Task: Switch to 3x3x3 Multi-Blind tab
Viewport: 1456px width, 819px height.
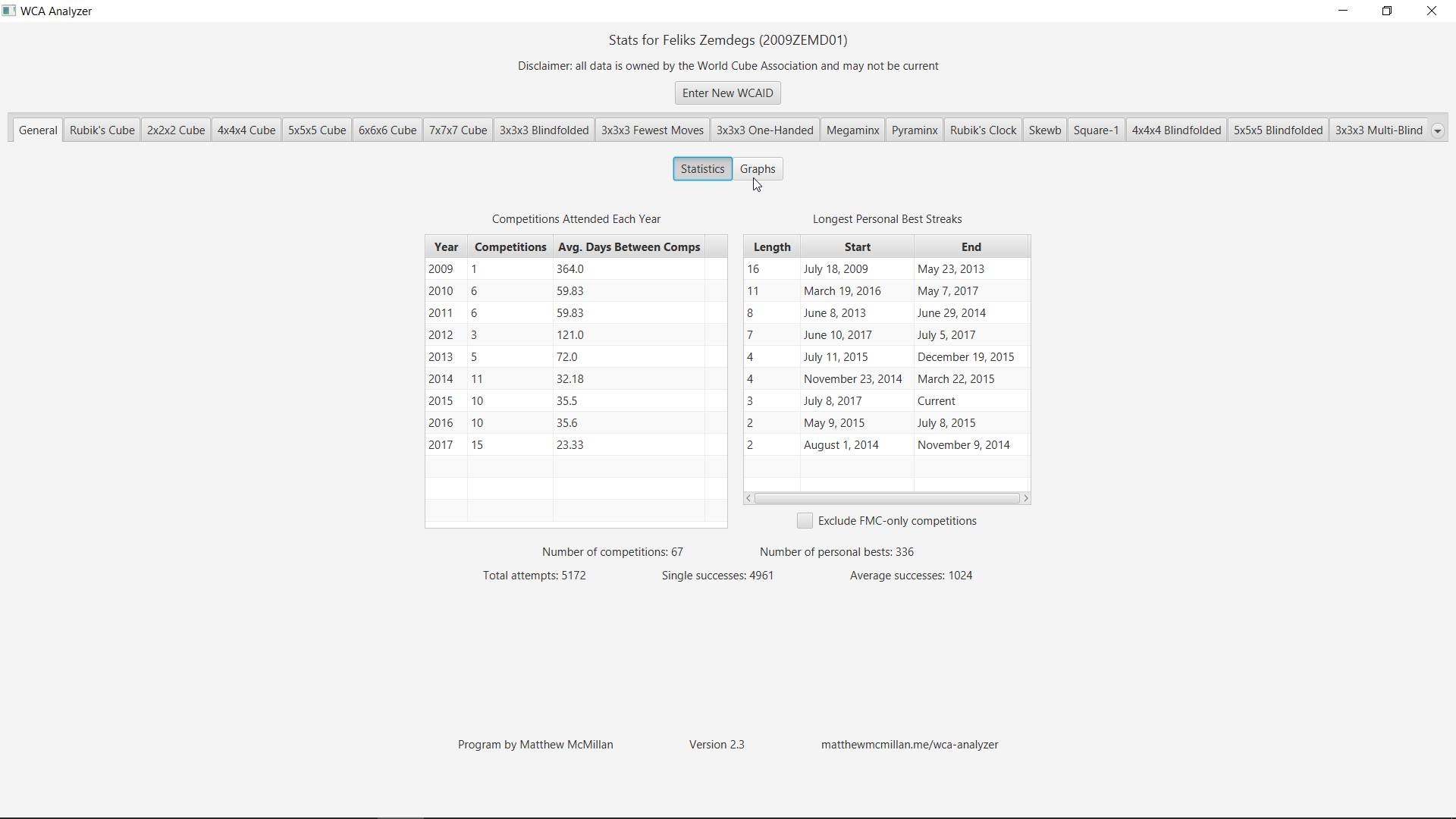Action: pos(1379,130)
